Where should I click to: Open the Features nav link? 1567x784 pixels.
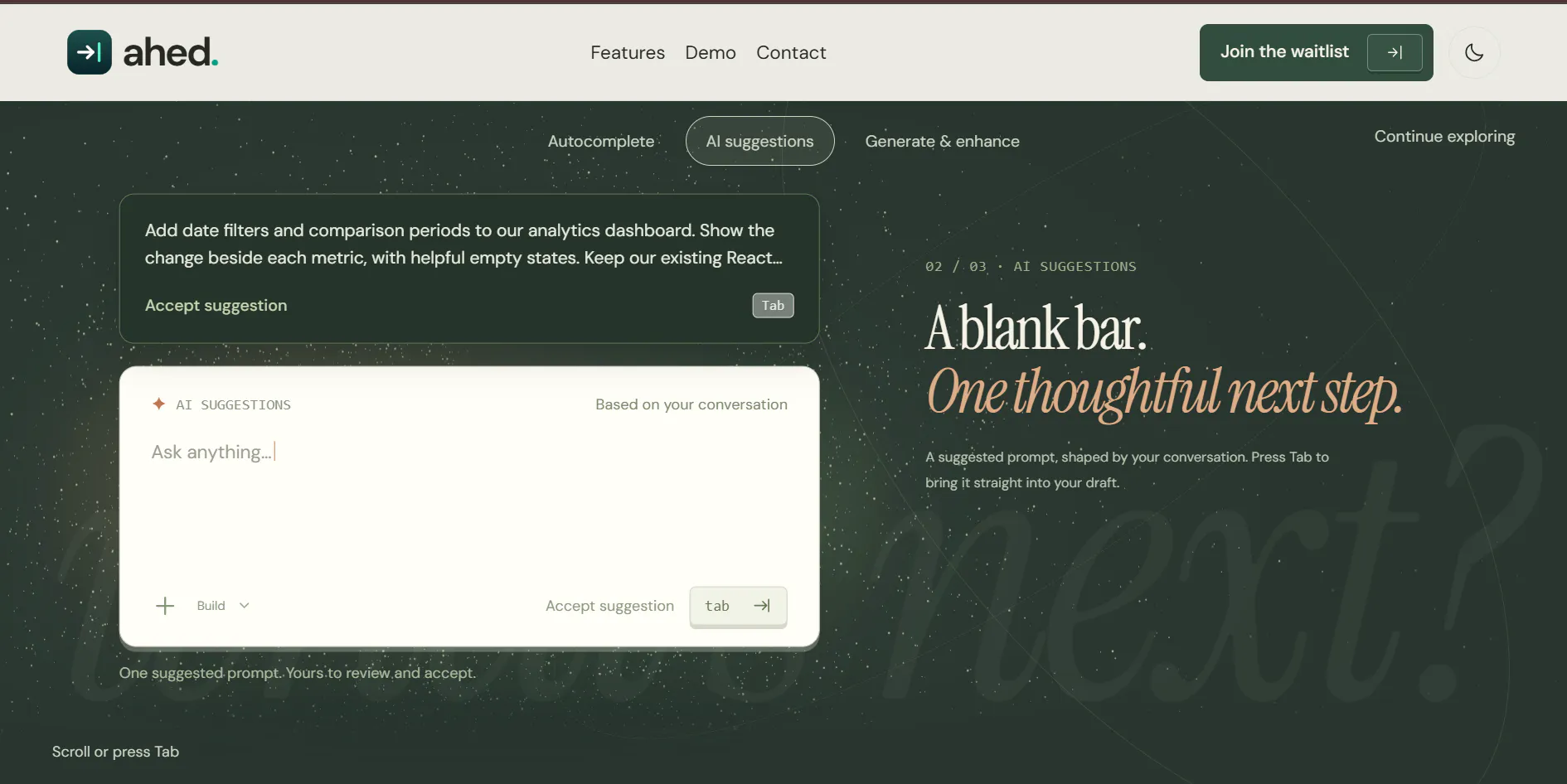[628, 52]
